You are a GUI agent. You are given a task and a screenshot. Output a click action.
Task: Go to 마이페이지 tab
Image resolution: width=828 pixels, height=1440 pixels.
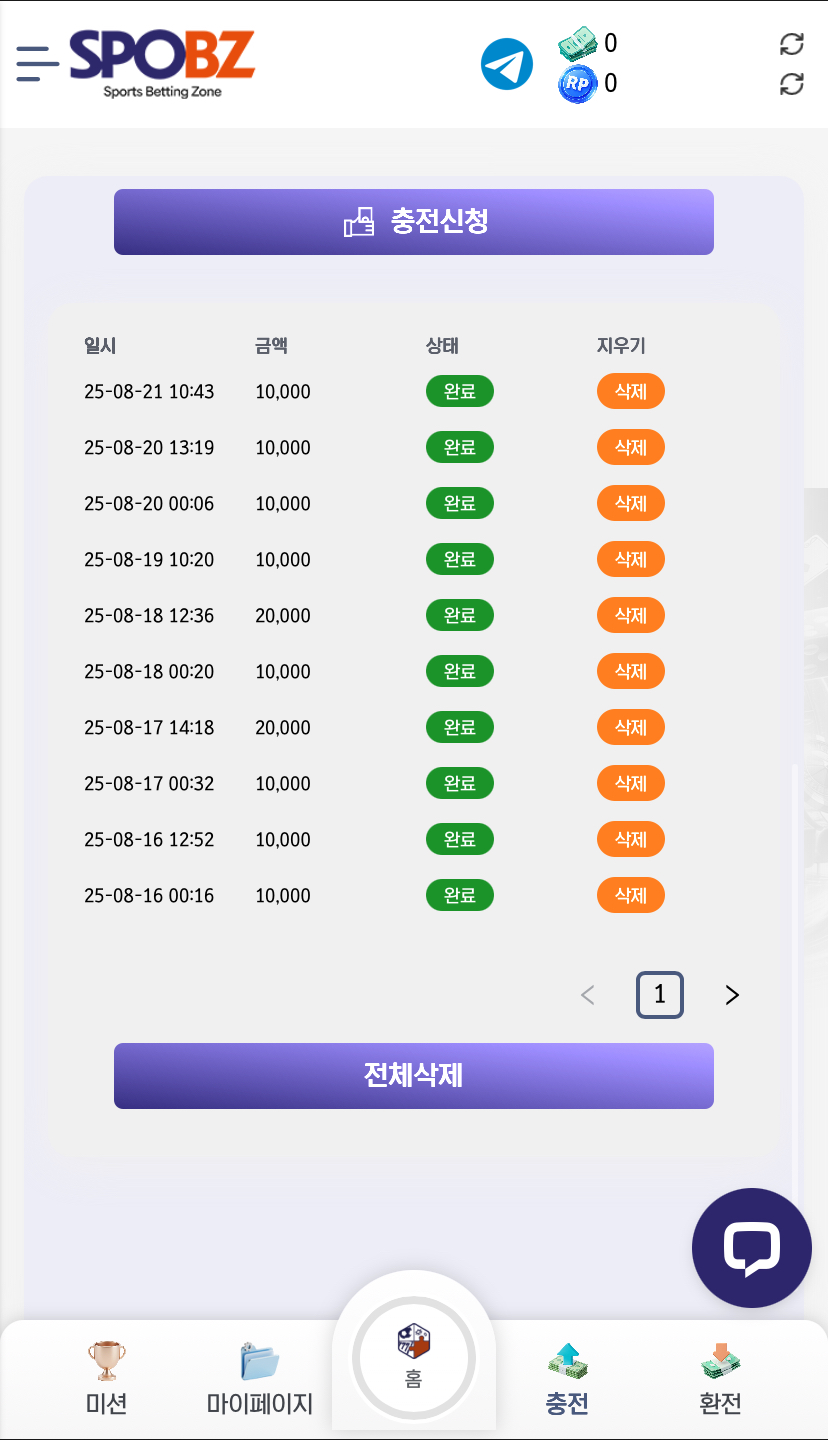tap(260, 1380)
